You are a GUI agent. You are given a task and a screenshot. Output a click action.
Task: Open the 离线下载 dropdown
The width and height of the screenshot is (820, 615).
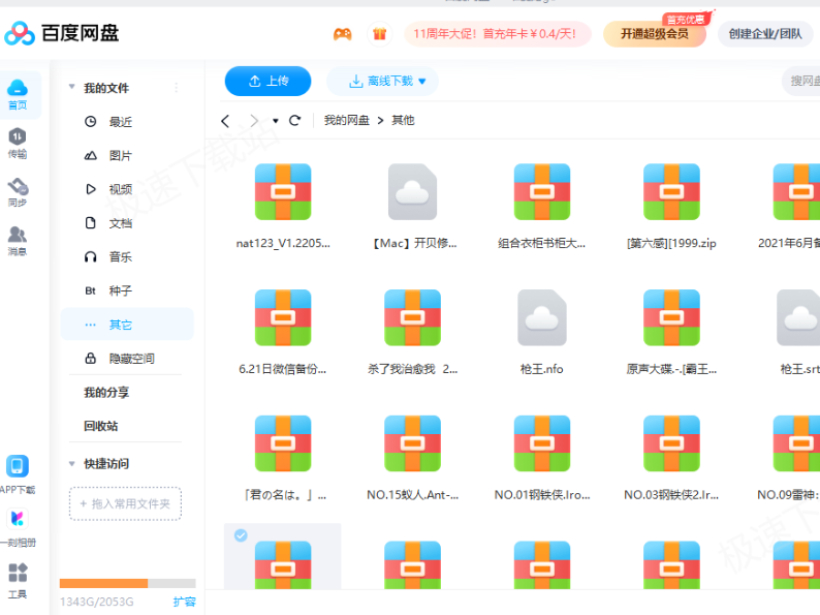pyautogui.click(x=383, y=81)
